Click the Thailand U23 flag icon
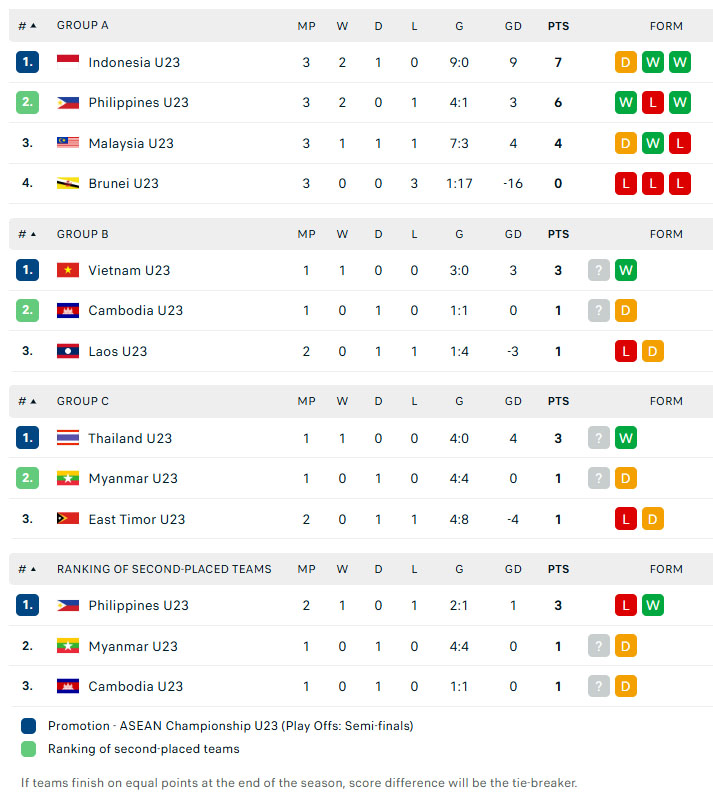Image resolution: width=713 pixels, height=808 pixels. (67, 438)
